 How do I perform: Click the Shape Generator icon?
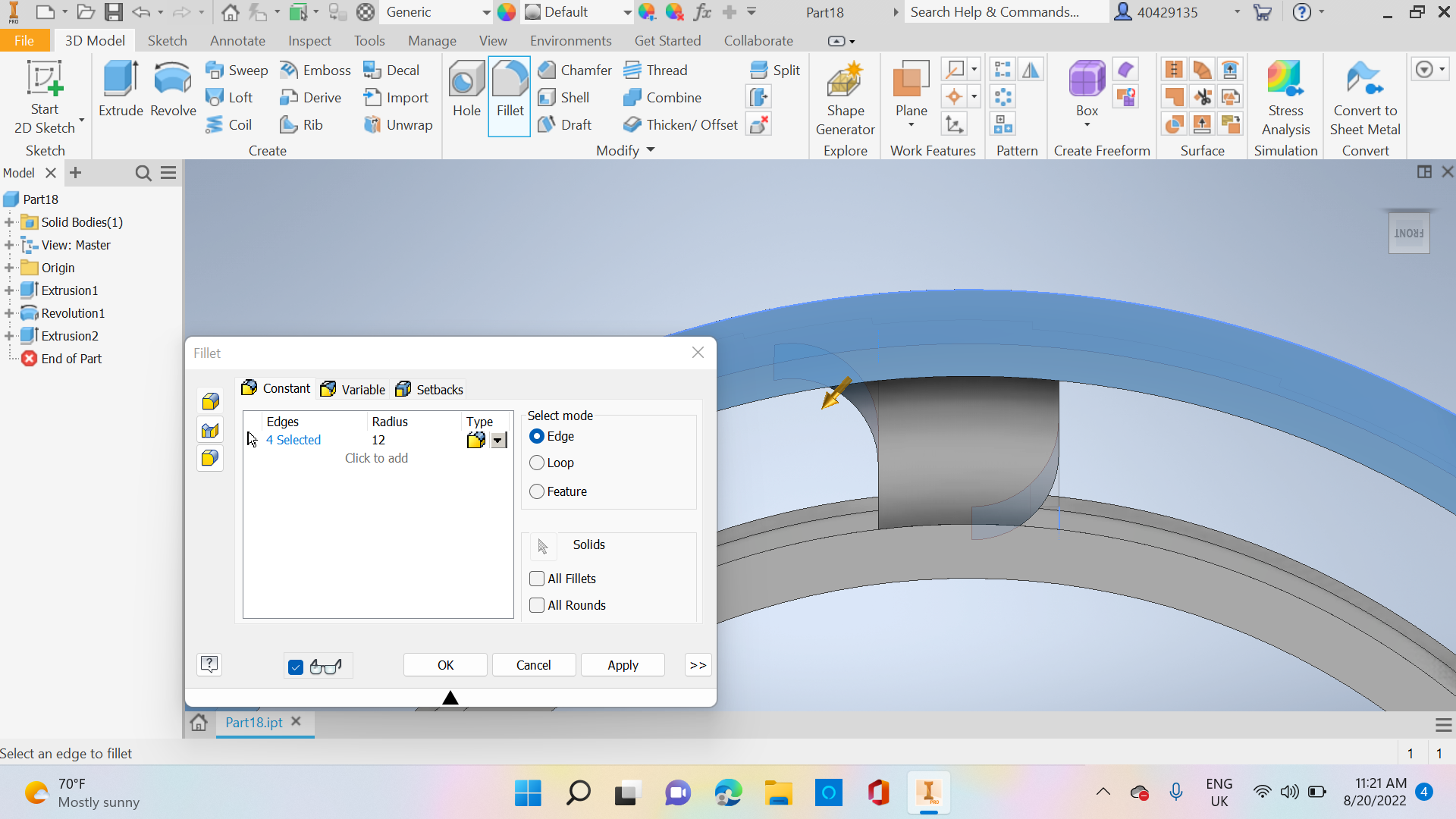(845, 80)
